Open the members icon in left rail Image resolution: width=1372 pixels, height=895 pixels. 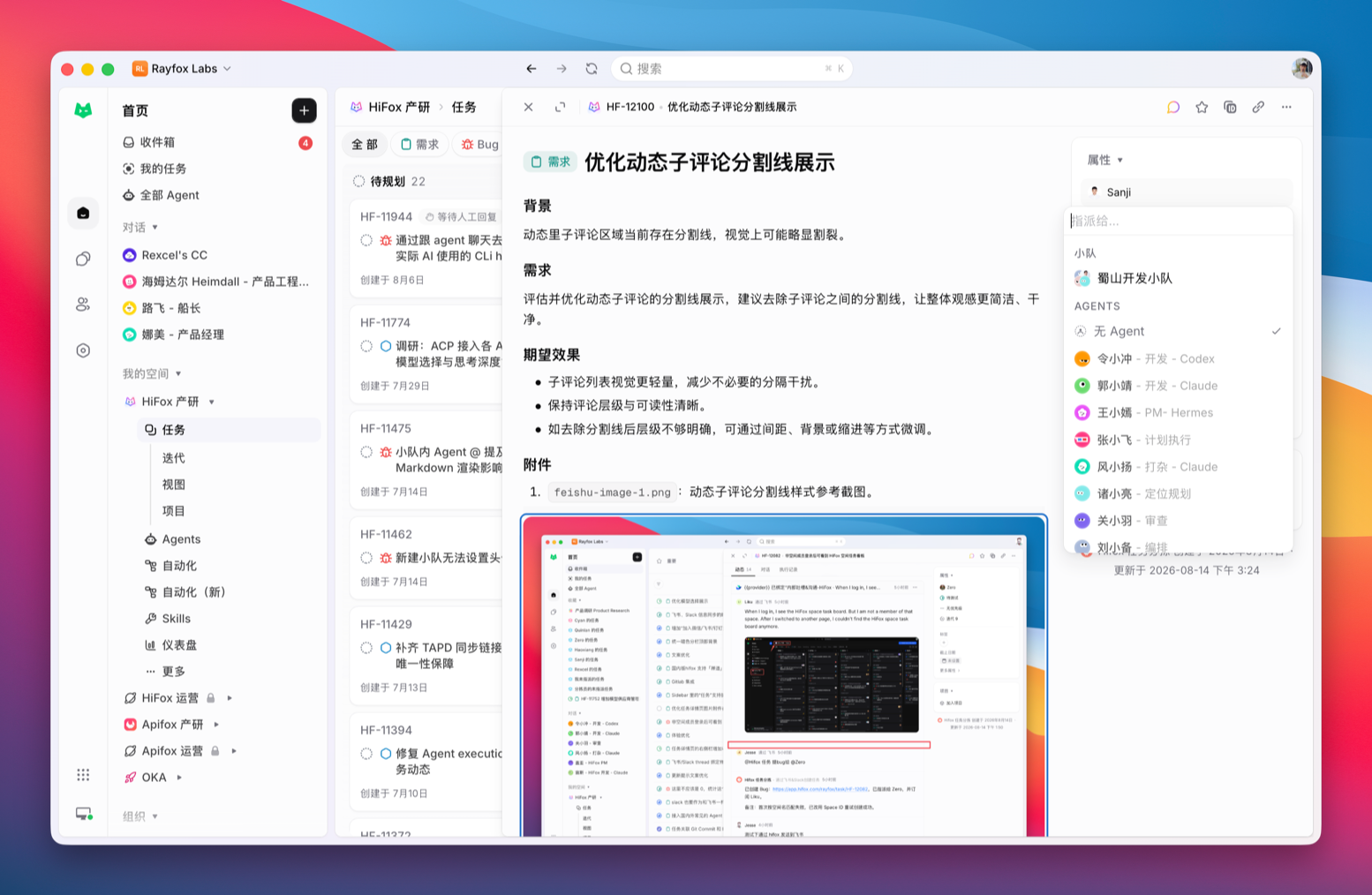[83, 305]
